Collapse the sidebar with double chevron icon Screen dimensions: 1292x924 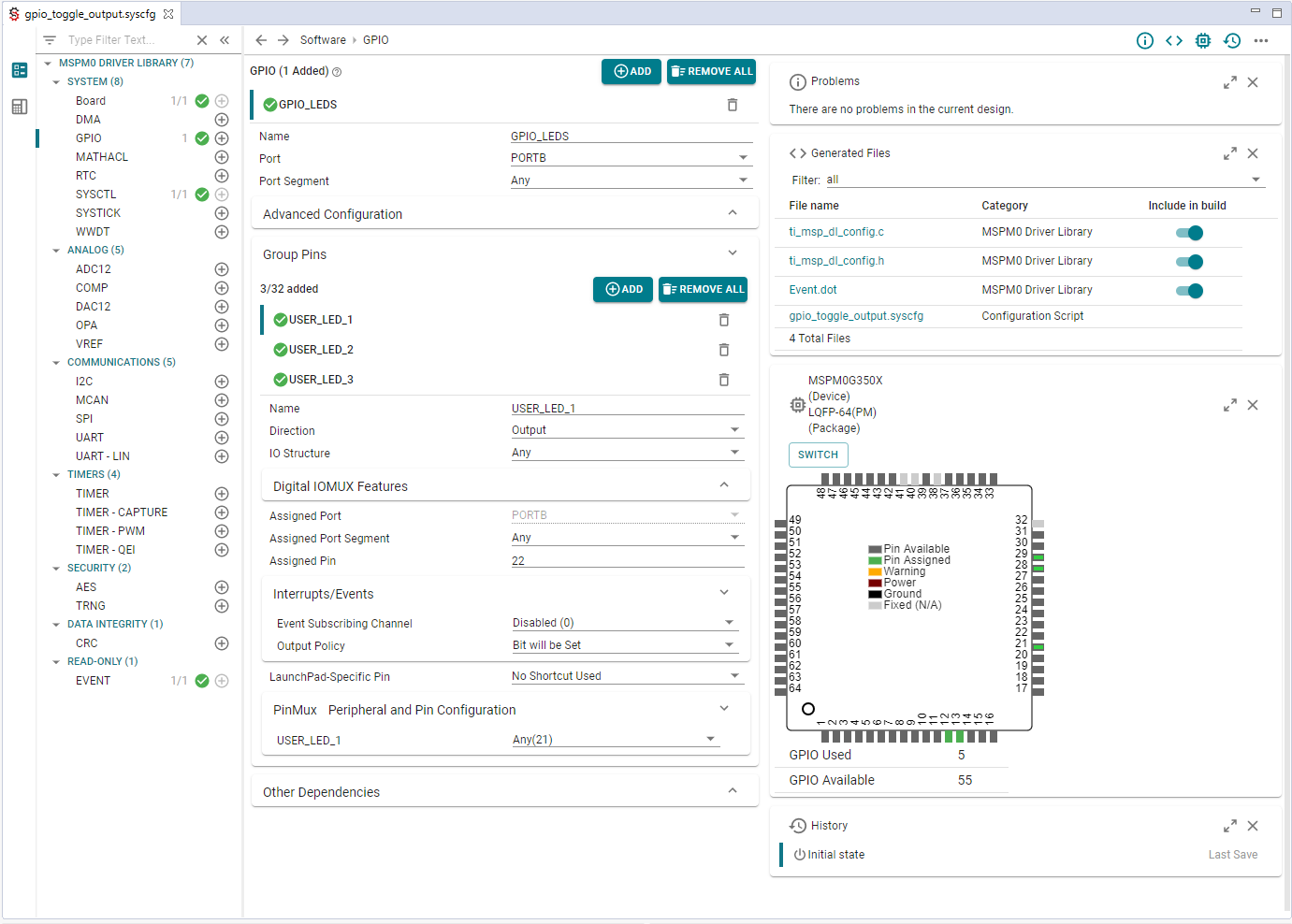(225, 40)
